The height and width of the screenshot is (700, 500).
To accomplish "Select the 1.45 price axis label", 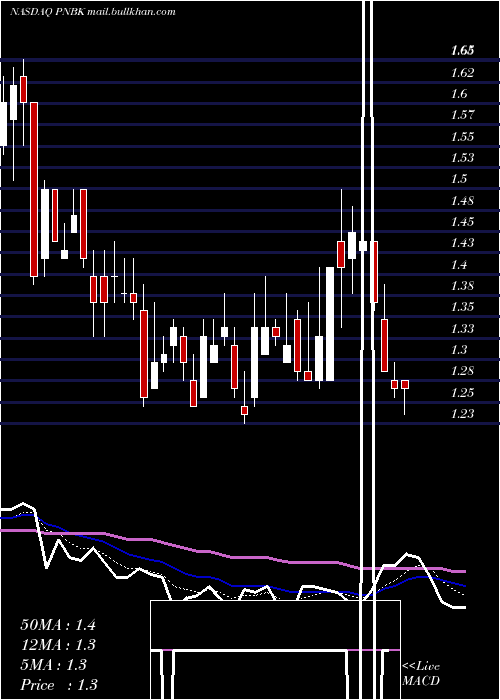I will pos(462,221).
